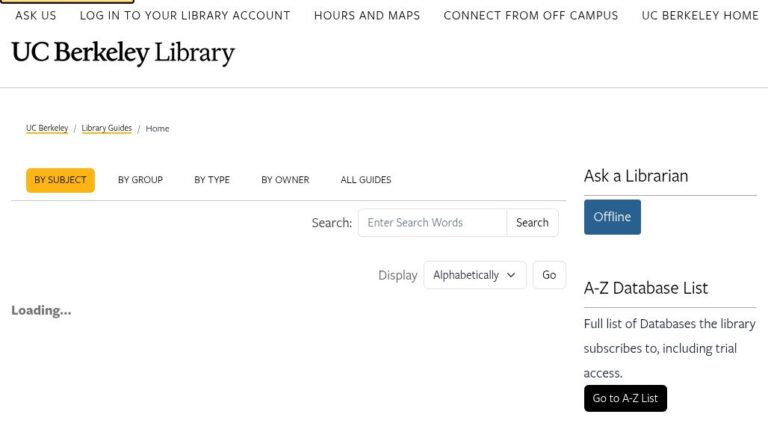Show the All Guides tab
The width and height of the screenshot is (768, 432).
366,180
